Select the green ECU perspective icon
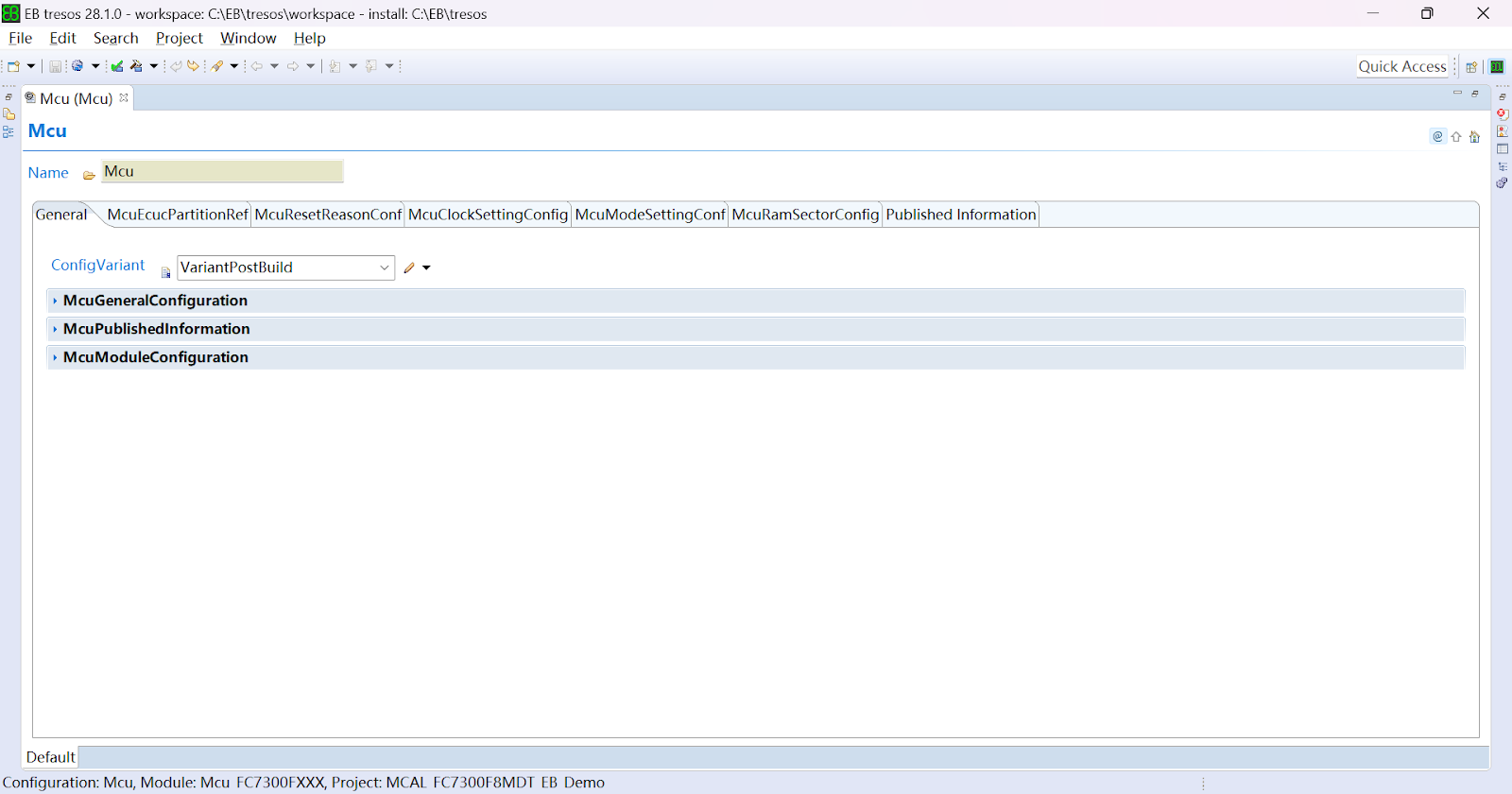Viewport: 1512px width, 794px height. pos(1497,67)
